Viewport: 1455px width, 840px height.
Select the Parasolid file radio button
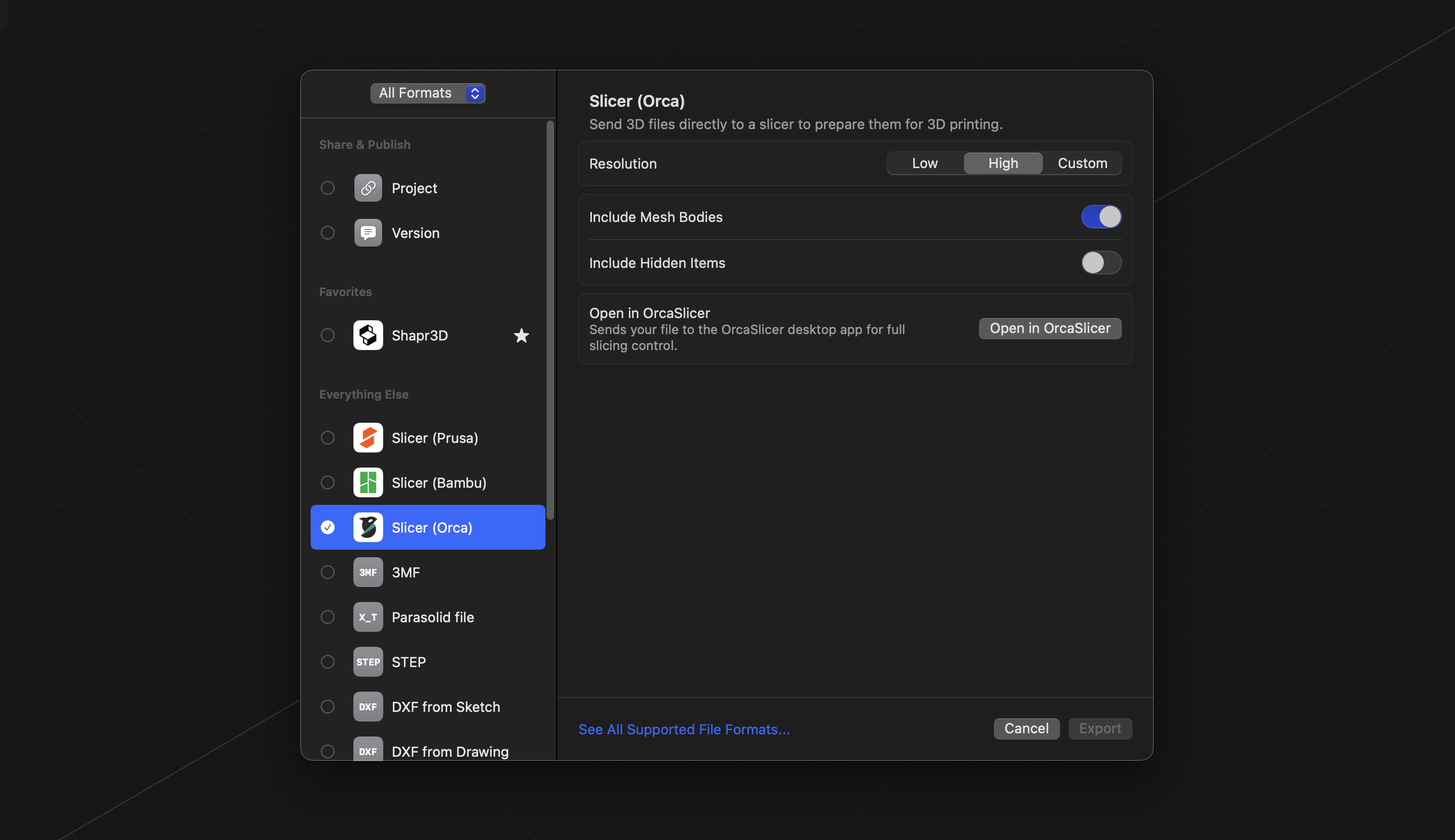(328, 617)
